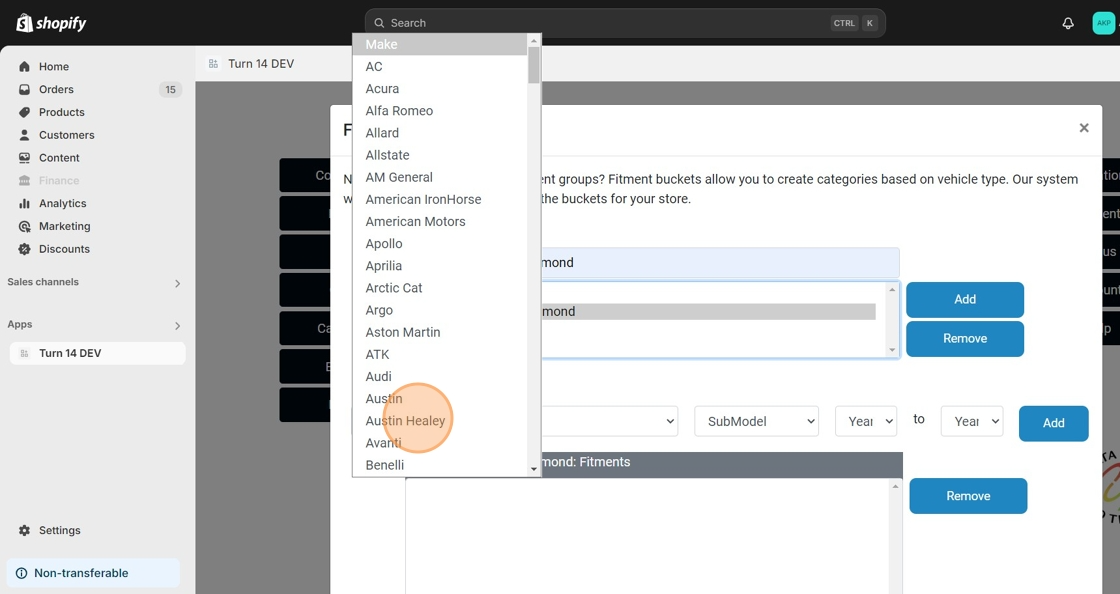Click the make list scrollbar thumb
The image size is (1120, 594).
(x=534, y=64)
